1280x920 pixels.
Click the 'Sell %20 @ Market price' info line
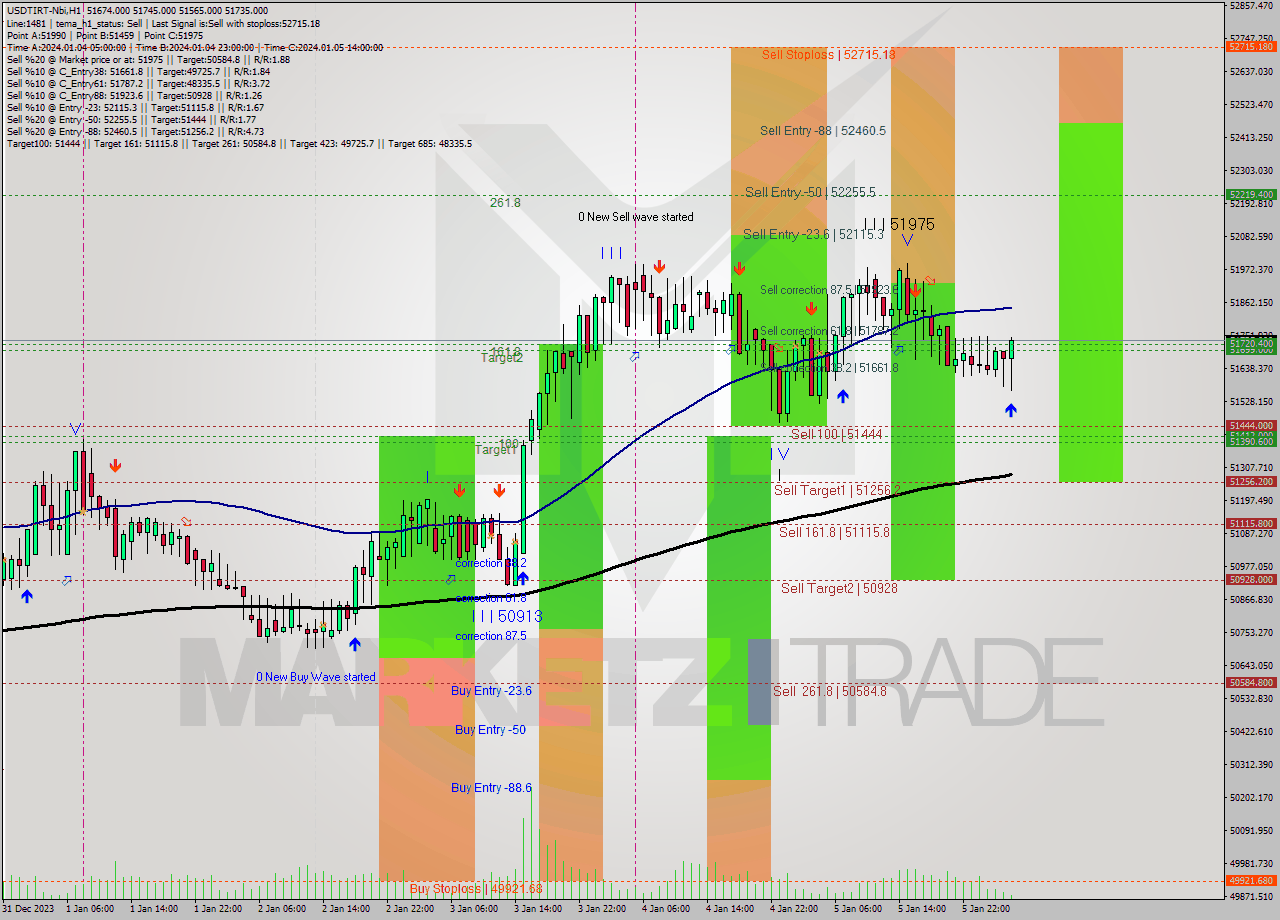click(148, 59)
